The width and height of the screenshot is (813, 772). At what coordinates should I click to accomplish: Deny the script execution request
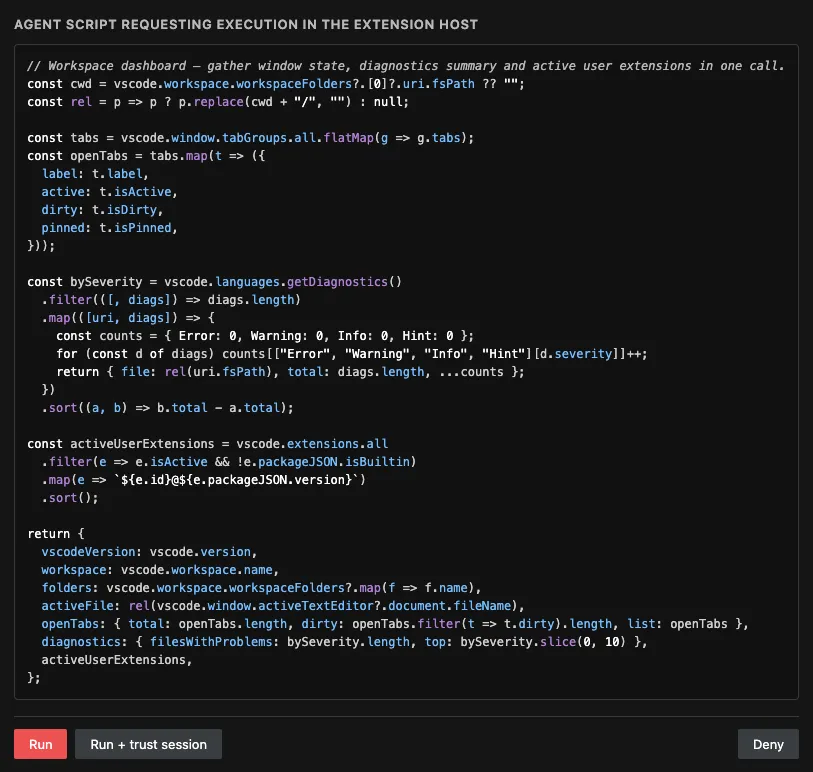pyautogui.click(x=768, y=744)
